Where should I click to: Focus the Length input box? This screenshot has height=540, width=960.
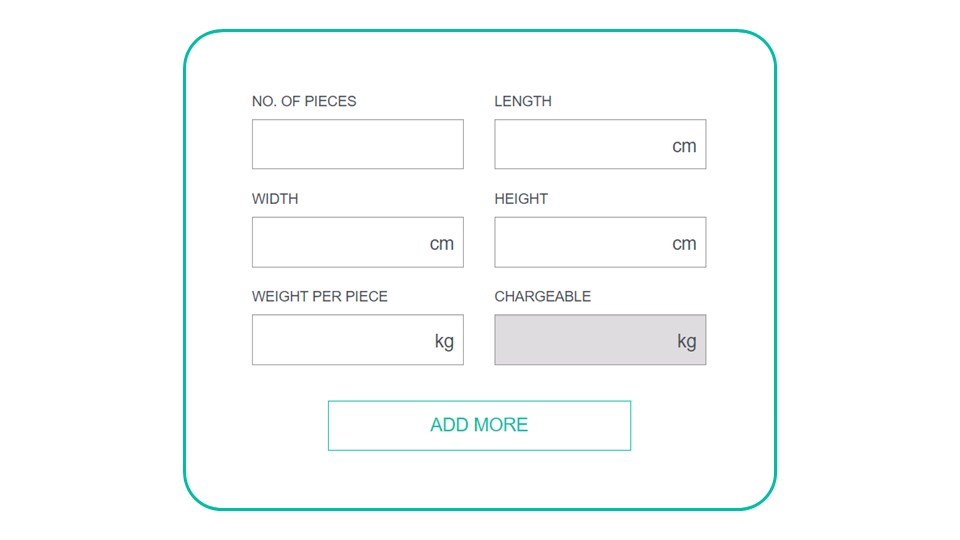click(600, 144)
